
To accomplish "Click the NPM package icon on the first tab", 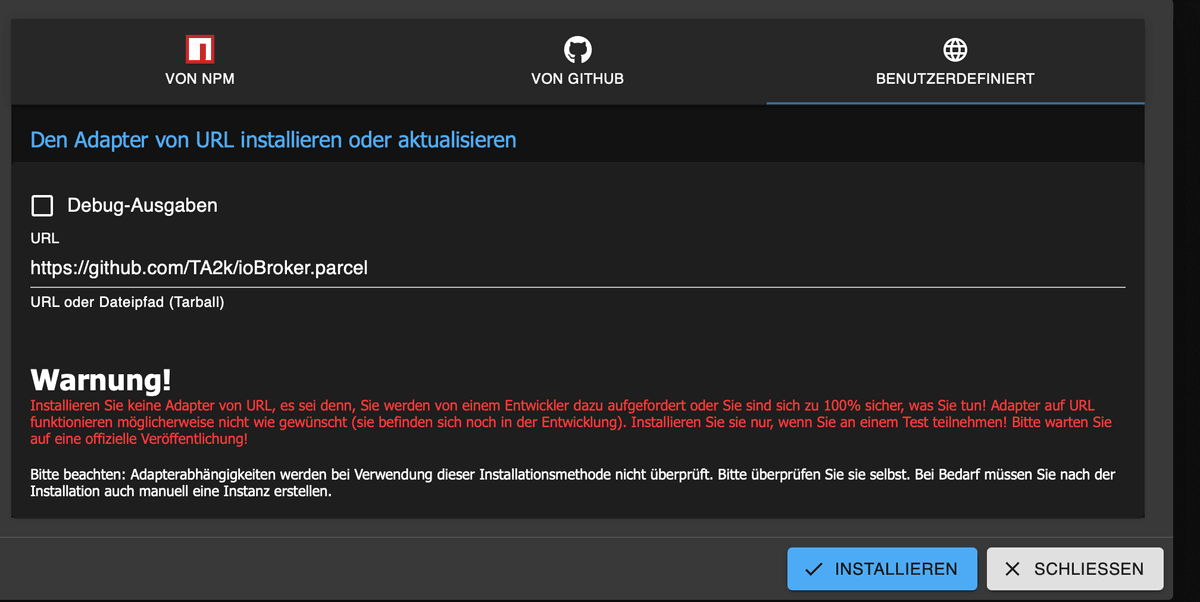I will [199, 46].
